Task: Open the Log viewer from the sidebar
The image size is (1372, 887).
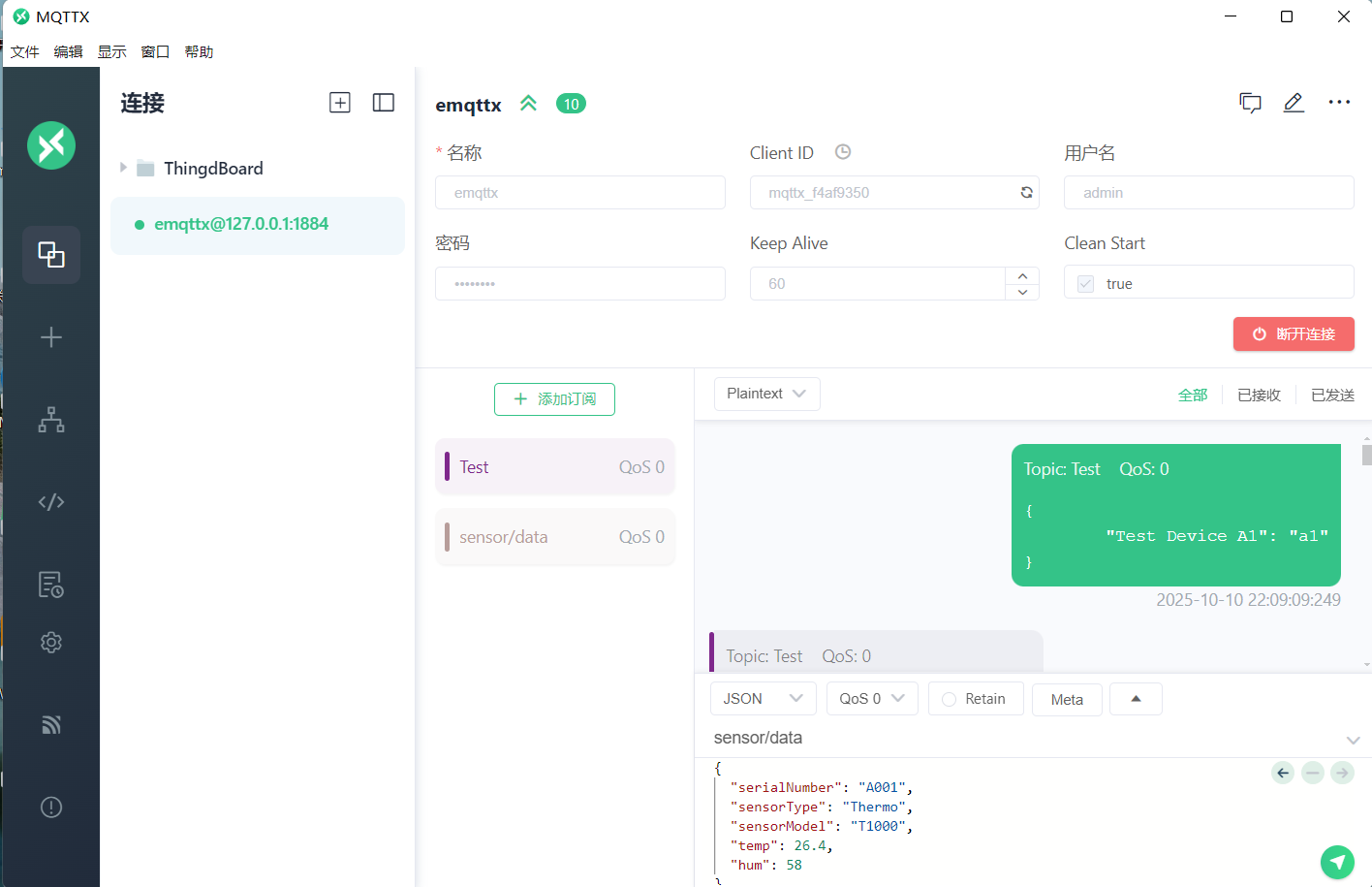Action: point(50,584)
